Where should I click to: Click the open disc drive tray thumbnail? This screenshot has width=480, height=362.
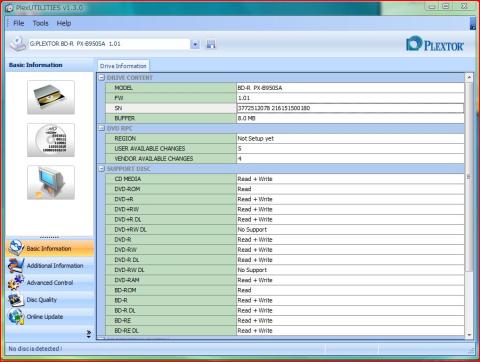coord(51,97)
